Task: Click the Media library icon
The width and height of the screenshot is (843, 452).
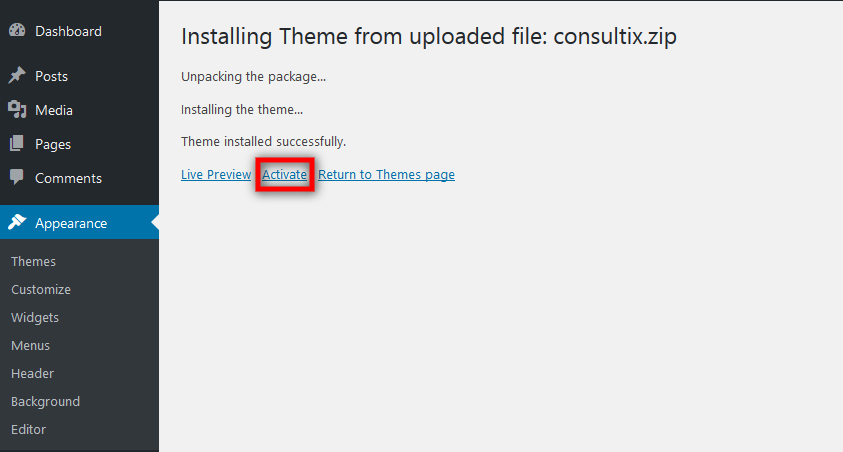Action: (17, 110)
